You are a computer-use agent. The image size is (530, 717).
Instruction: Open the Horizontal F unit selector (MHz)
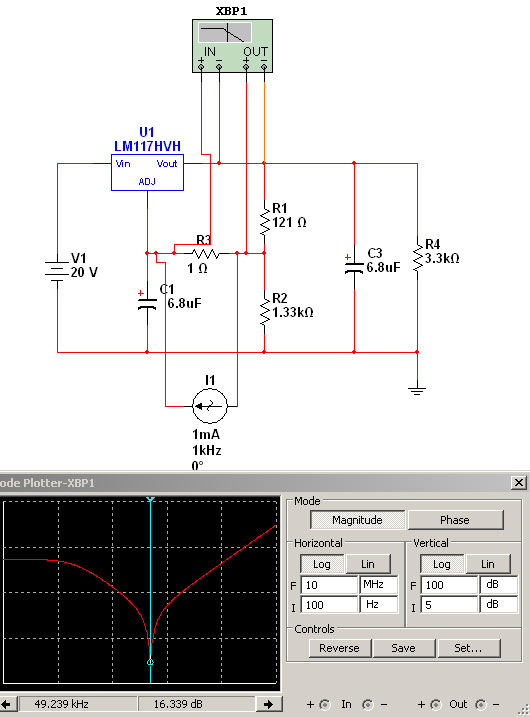(379, 585)
